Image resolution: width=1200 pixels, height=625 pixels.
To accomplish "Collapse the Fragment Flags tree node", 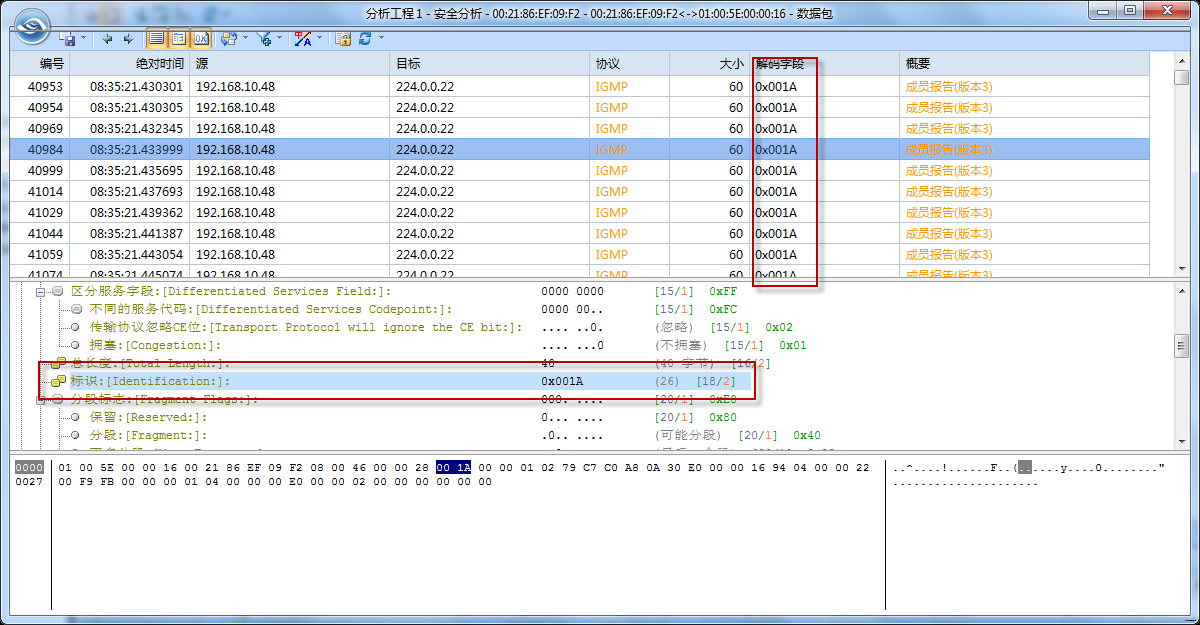I will point(41,399).
